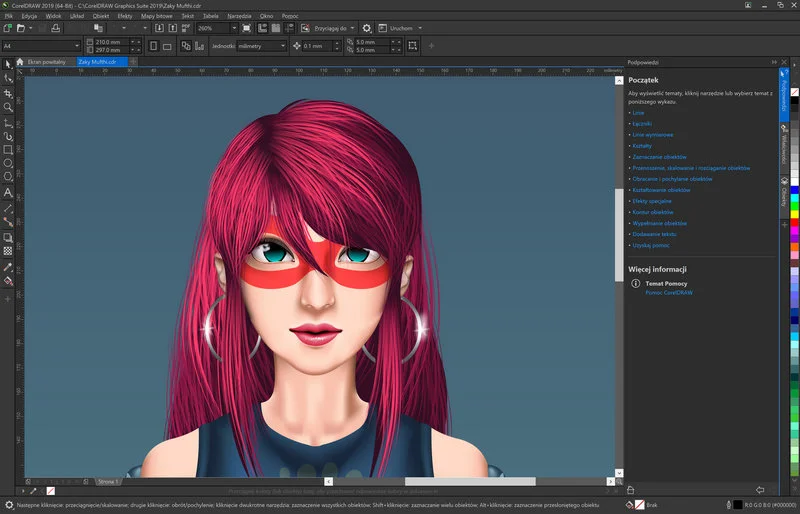800x514 pixels.
Task: Switch to Ekran powitalny tab
Action: (x=46, y=62)
